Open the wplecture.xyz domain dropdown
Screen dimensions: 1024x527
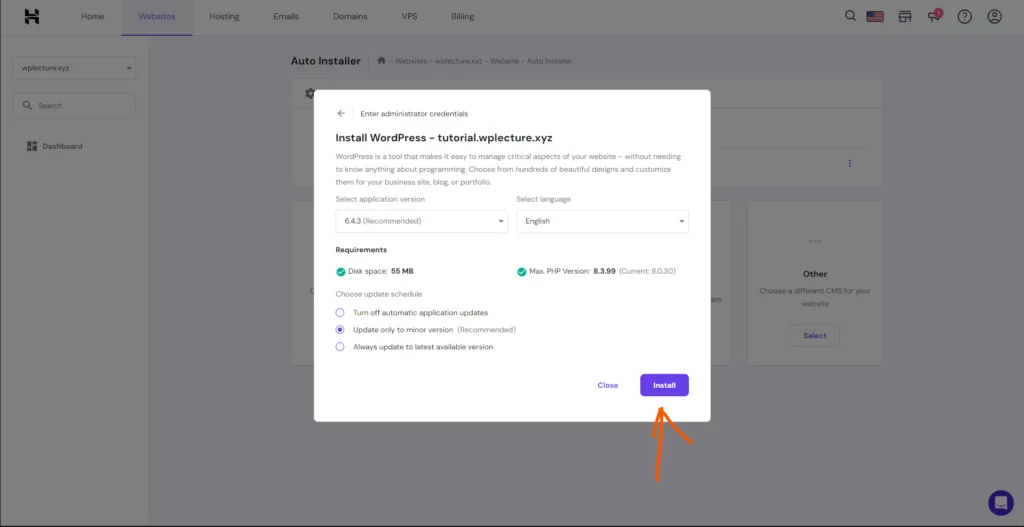(x=74, y=68)
